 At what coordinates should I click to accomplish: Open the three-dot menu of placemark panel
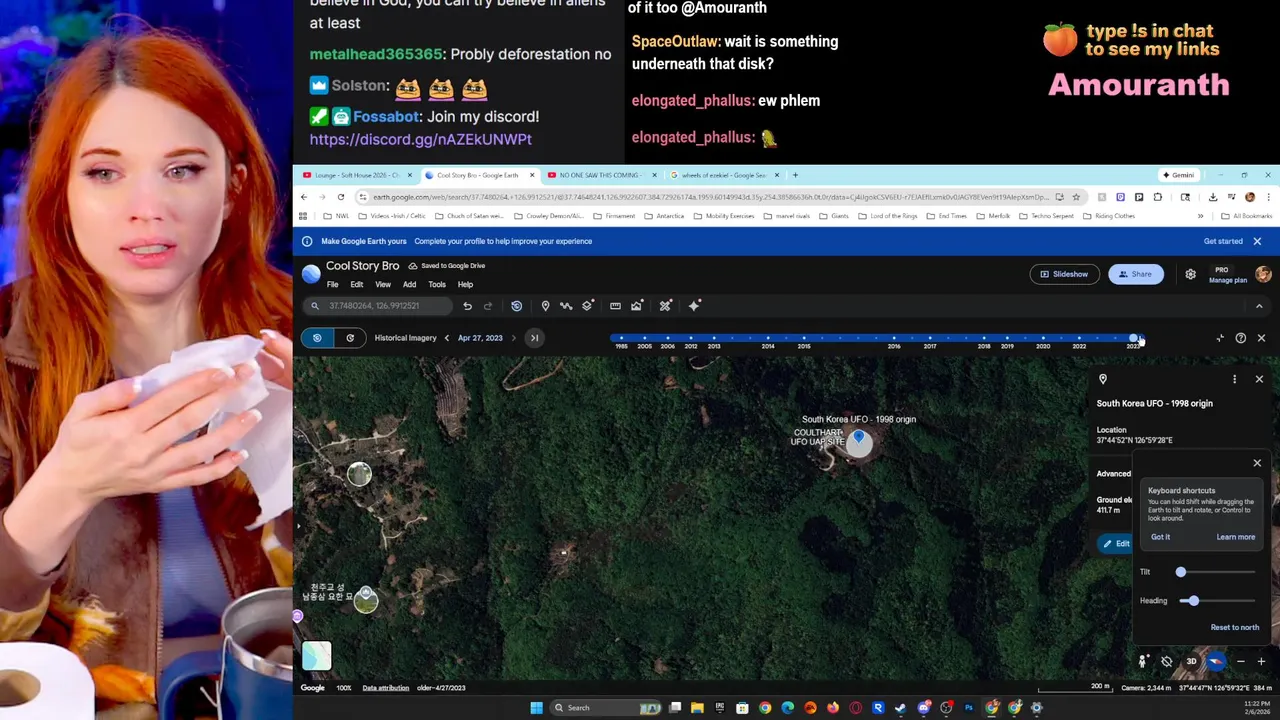1234,379
